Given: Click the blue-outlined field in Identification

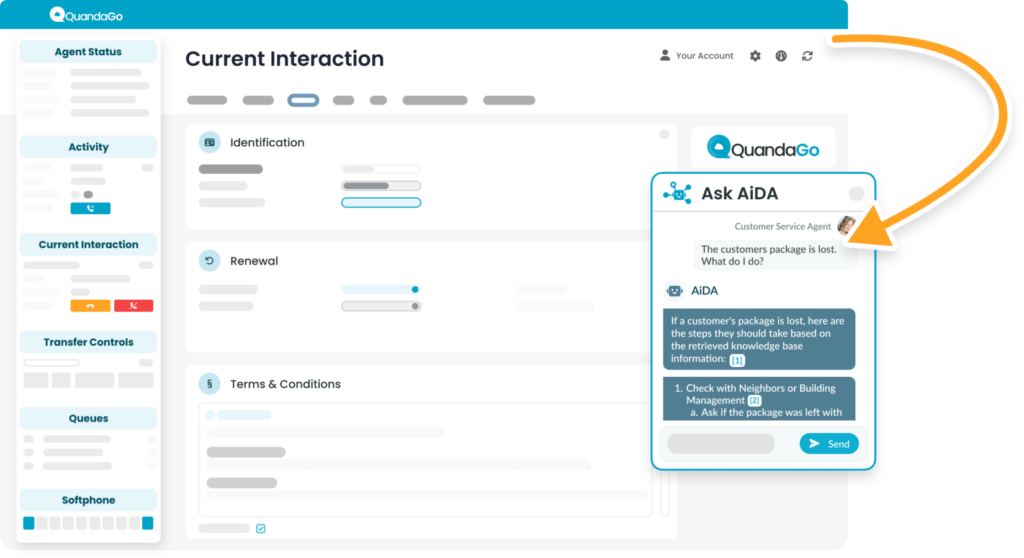Looking at the screenshot, I should pos(381,203).
